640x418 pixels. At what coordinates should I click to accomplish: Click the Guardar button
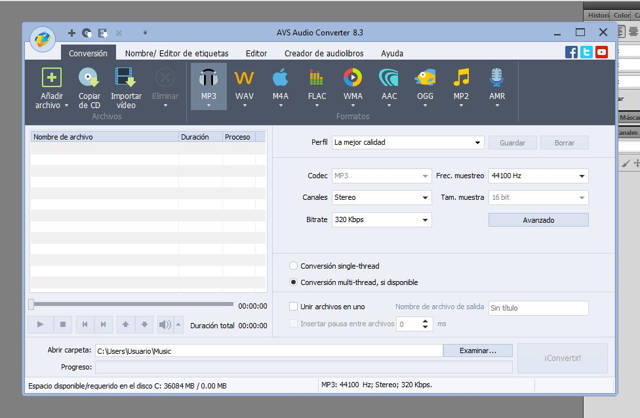pos(512,143)
